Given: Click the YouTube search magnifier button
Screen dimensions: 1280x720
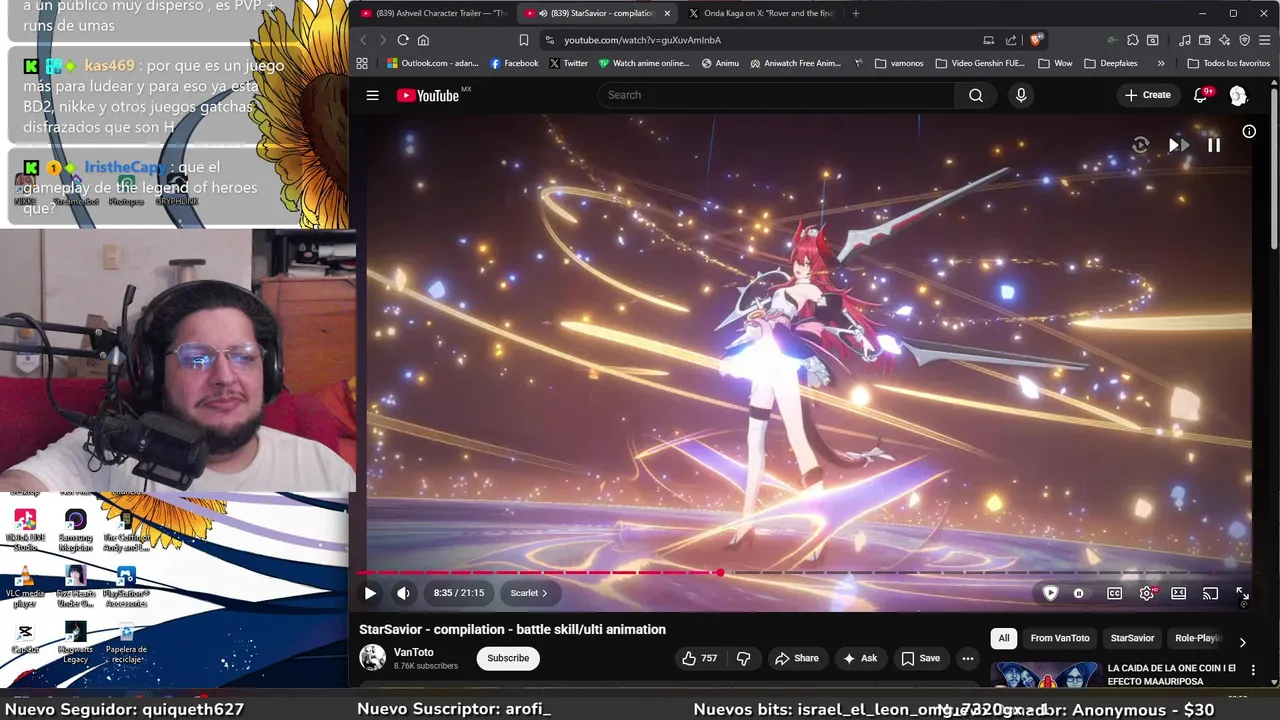Looking at the screenshot, I should coord(976,95).
